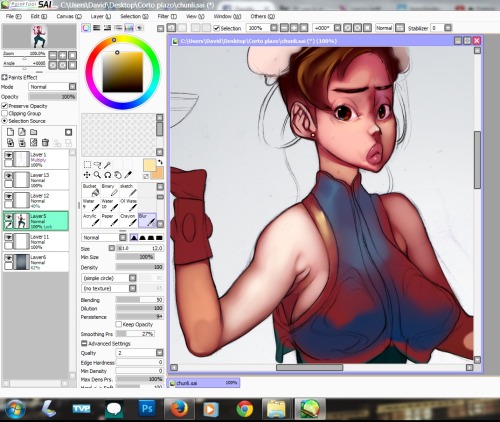Adjust the Blending slider
This screenshot has width=500, height=422.
click(139, 300)
